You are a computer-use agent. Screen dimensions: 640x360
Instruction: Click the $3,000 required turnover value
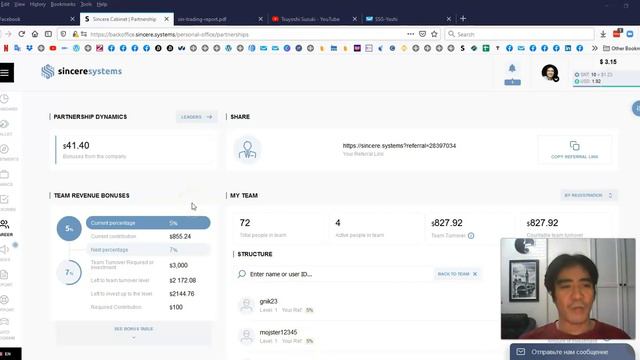click(179, 265)
